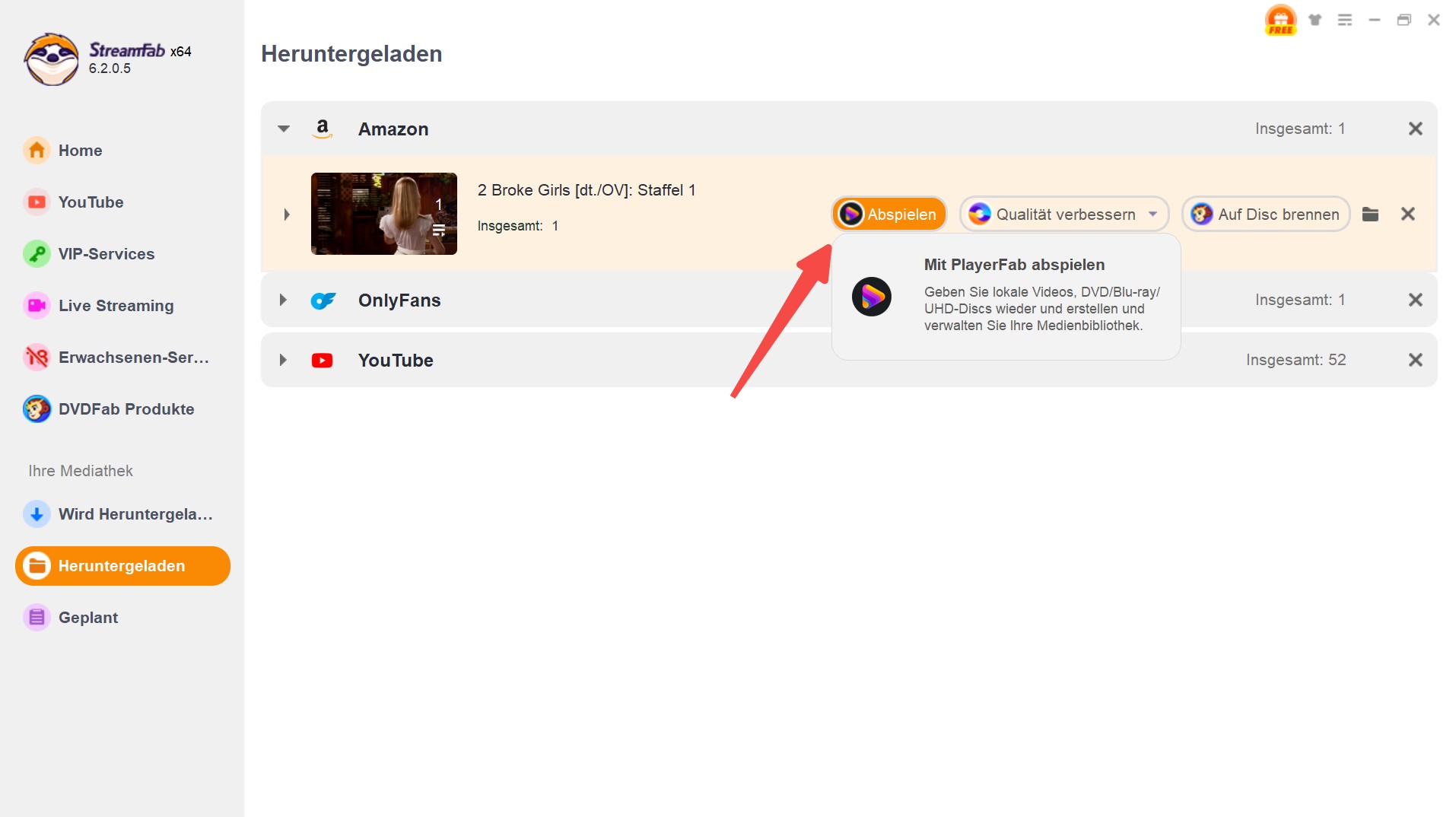The width and height of the screenshot is (1456, 817).
Task: Show the Wird Heruntergeladen list
Action: [x=122, y=514]
